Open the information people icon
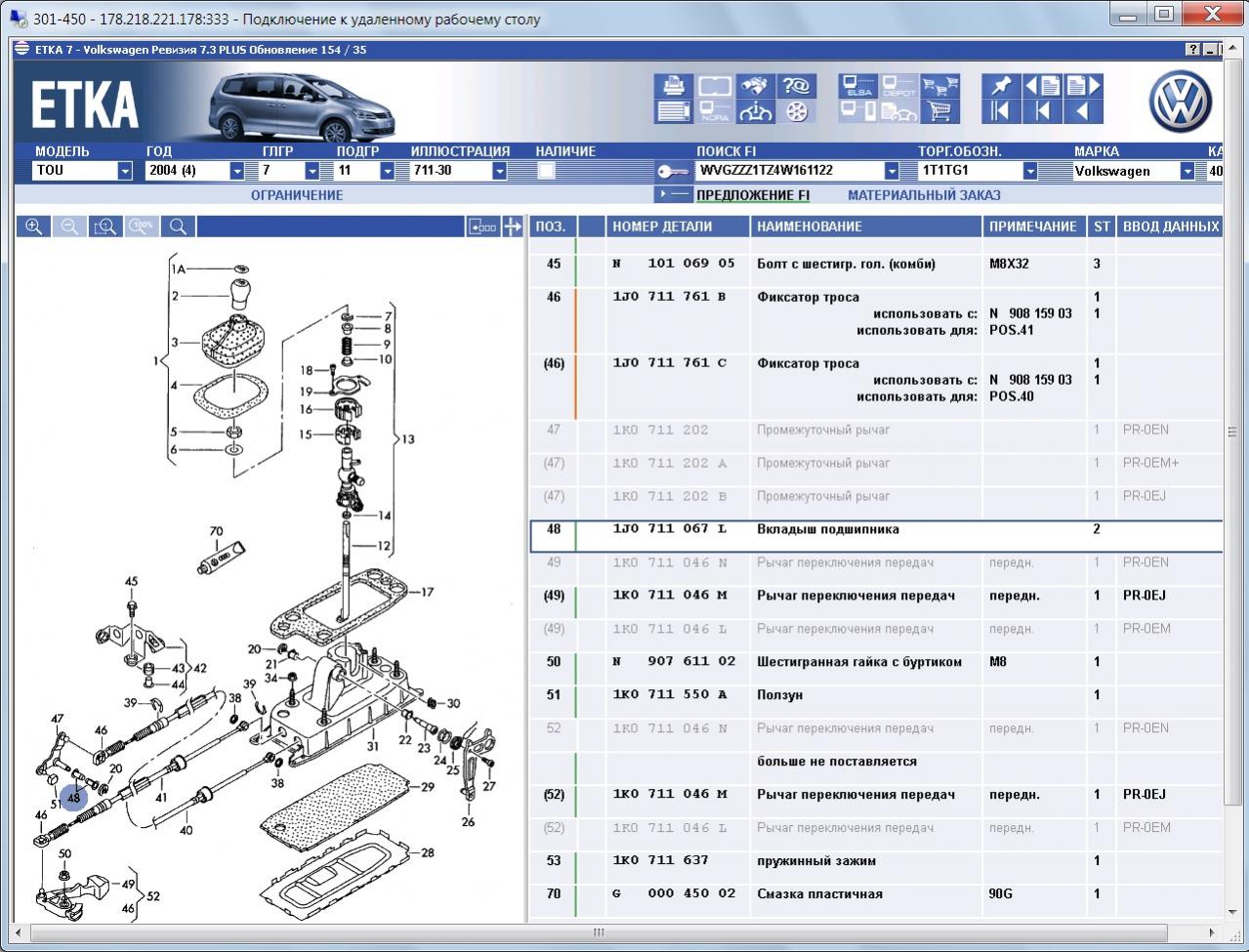 [x=756, y=111]
